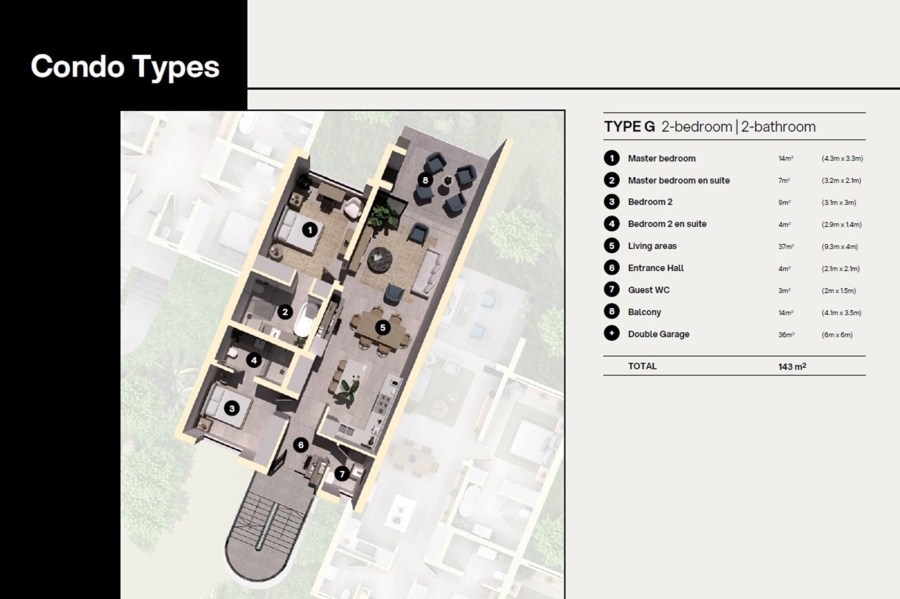Image resolution: width=900 pixels, height=599 pixels.
Task: Click the "Balcony" legend label
Action: pyautogui.click(x=645, y=312)
